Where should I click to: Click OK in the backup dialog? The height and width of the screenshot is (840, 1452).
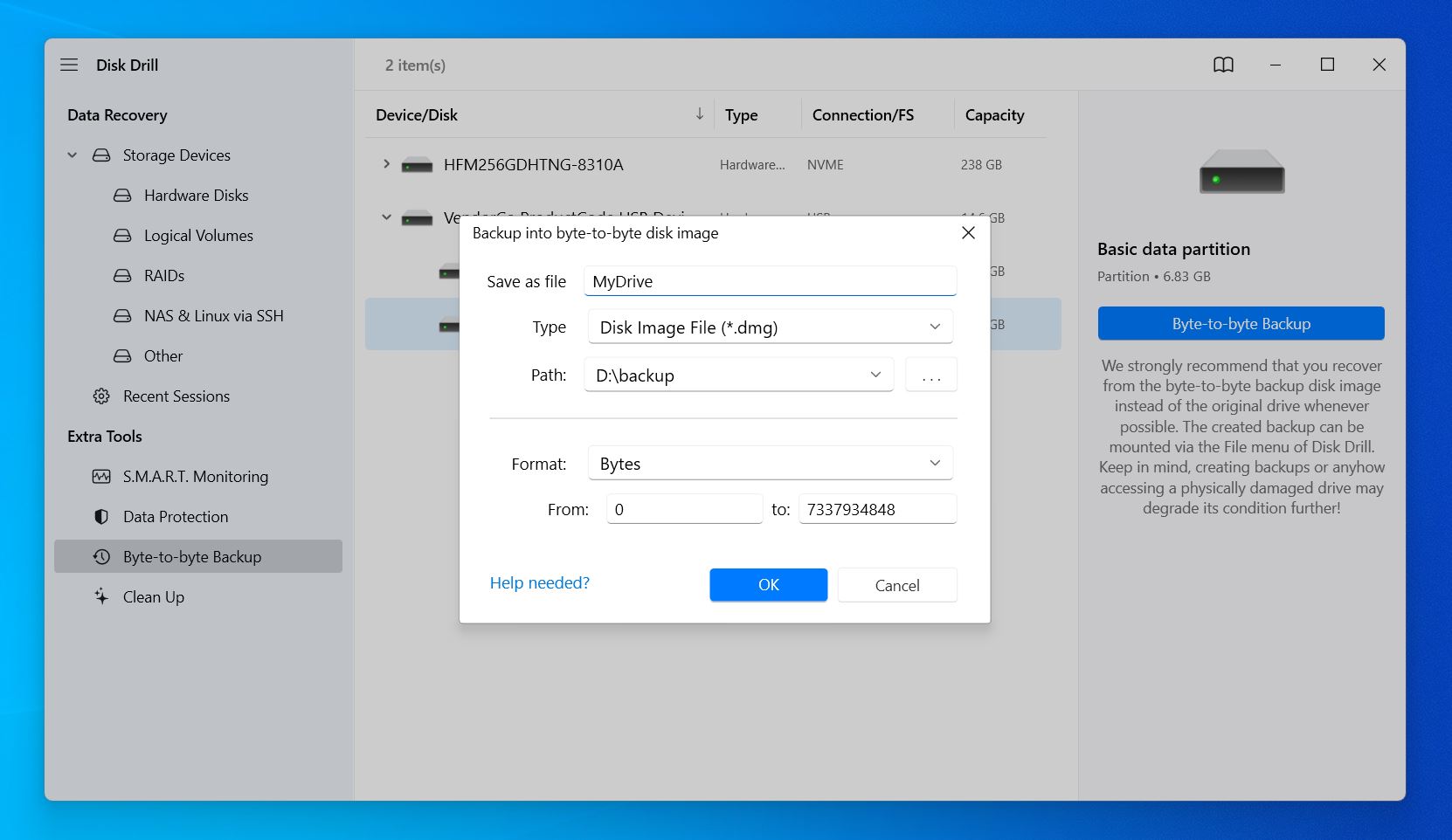click(768, 585)
